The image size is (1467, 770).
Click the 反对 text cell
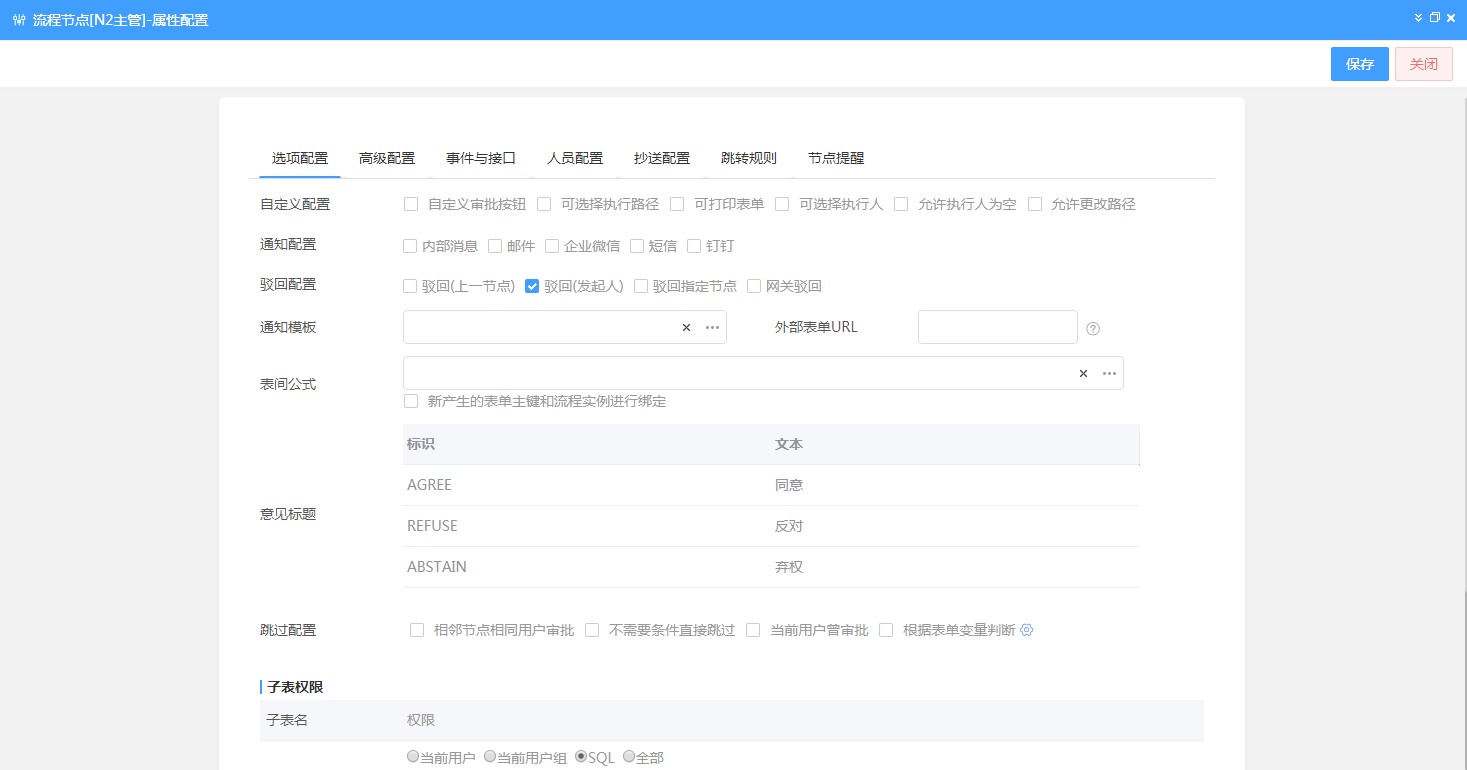(x=955, y=526)
